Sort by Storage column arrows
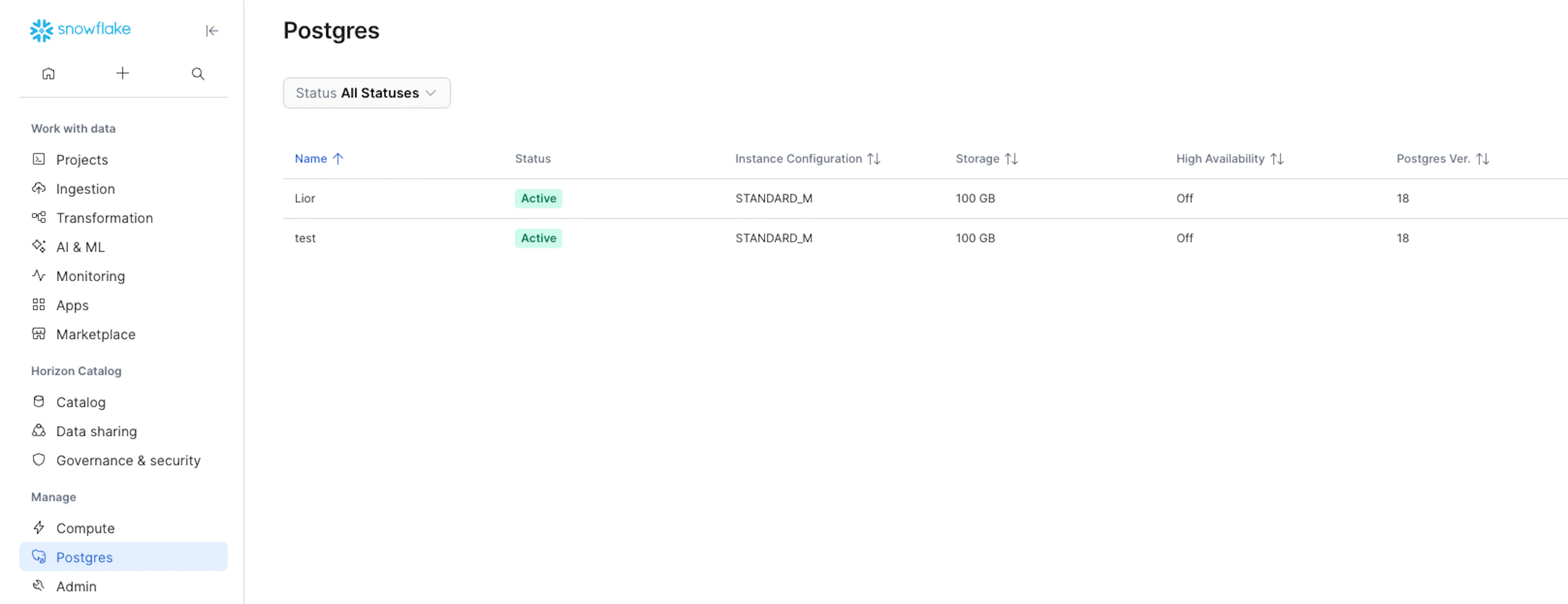The width and height of the screenshot is (1568, 604). [1011, 159]
